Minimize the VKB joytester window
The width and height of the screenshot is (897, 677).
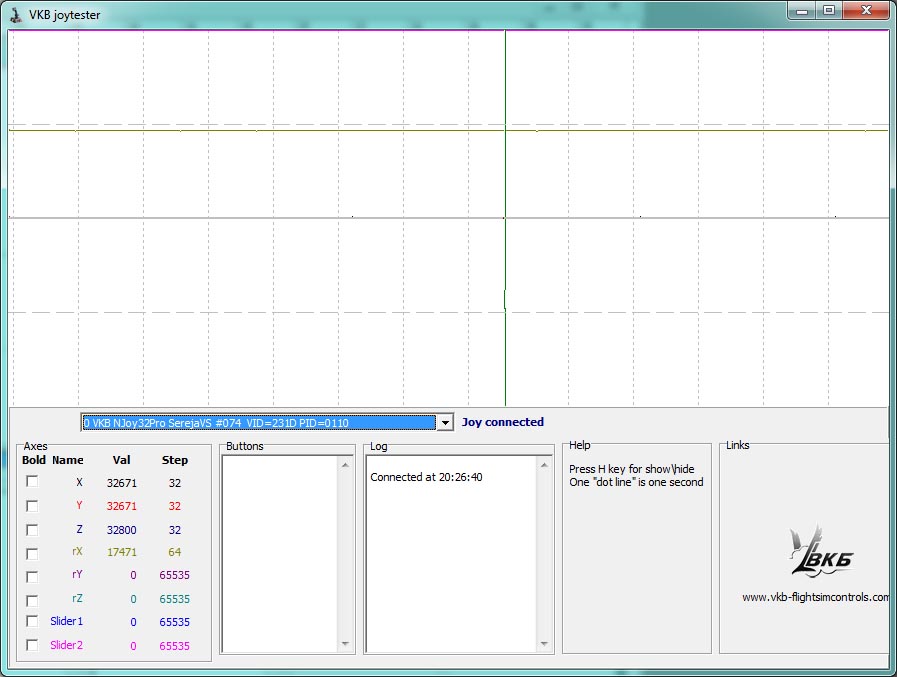tap(802, 10)
